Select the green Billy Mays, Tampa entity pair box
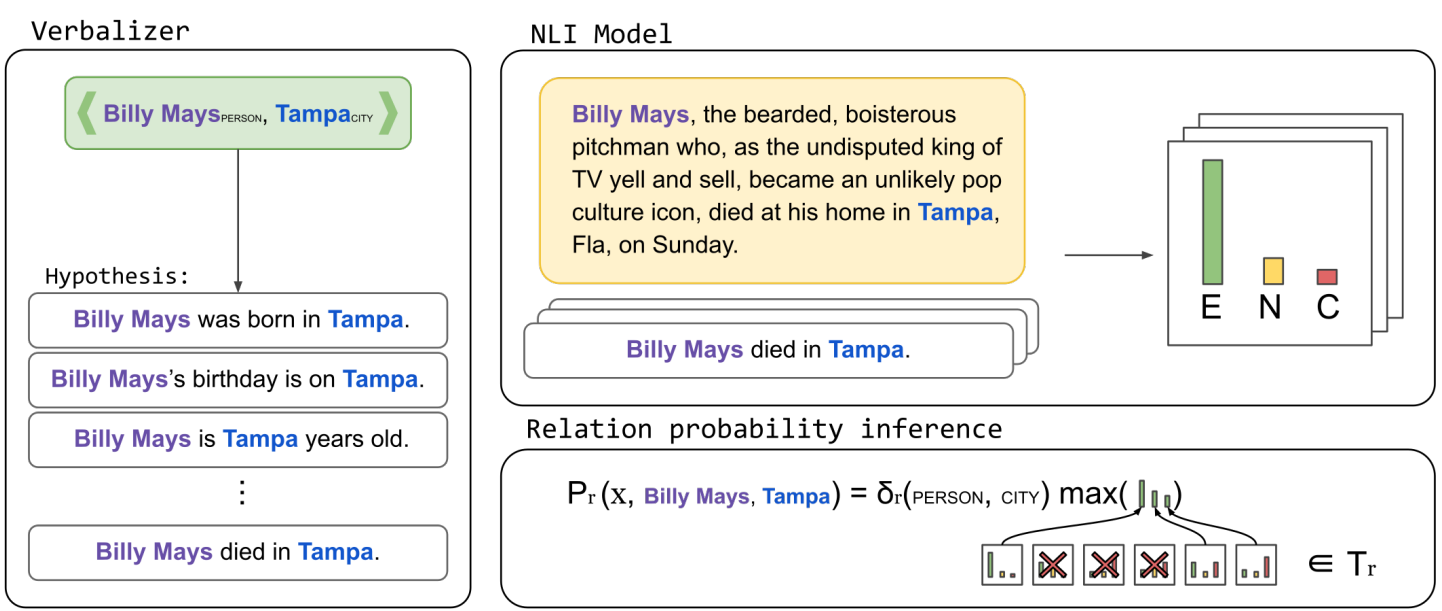Image resolution: width=1442 pixels, height=611 pixels. click(x=238, y=114)
